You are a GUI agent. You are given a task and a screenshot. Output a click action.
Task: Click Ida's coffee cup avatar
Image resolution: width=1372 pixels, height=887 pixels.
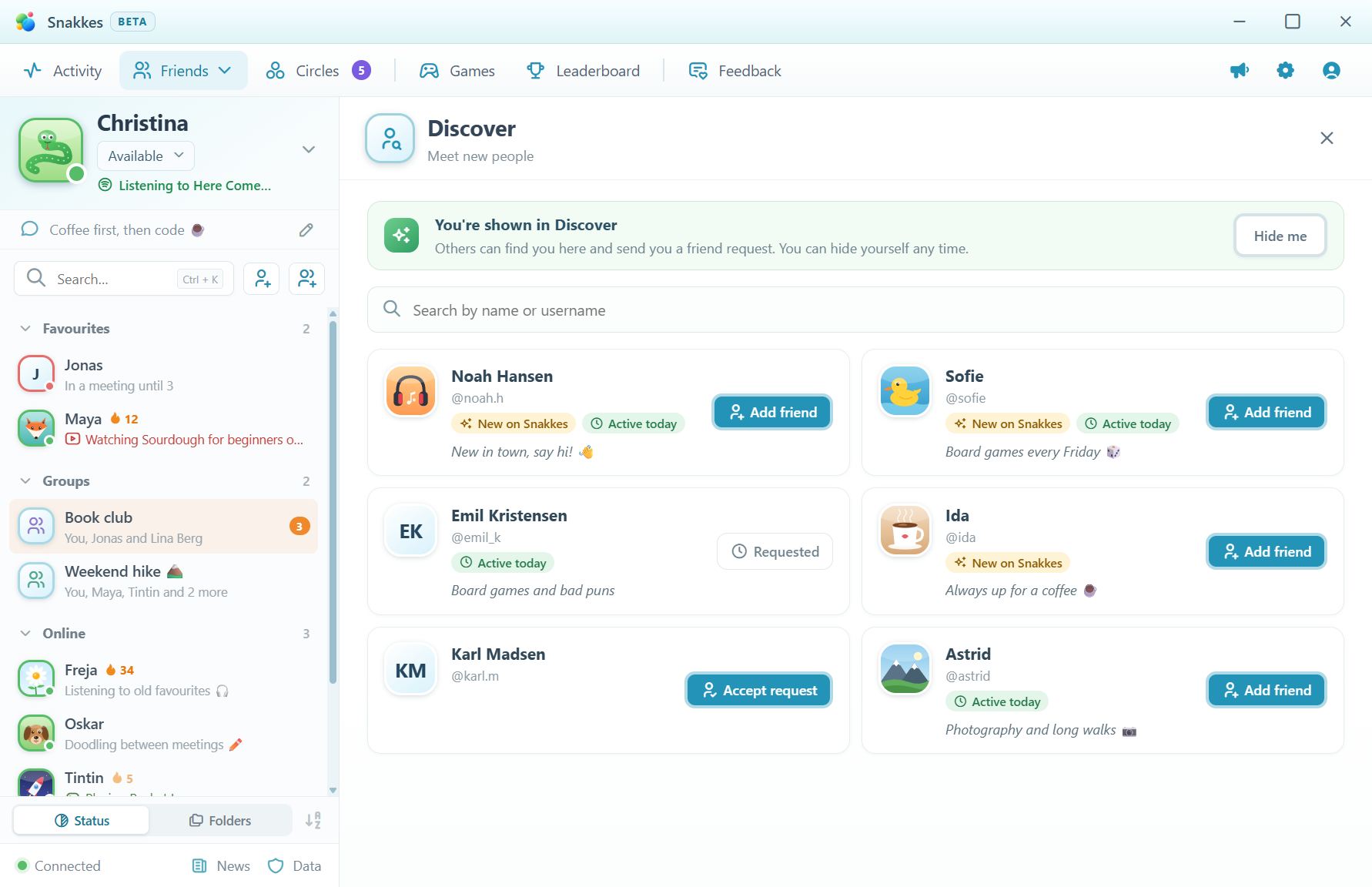(905, 531)
